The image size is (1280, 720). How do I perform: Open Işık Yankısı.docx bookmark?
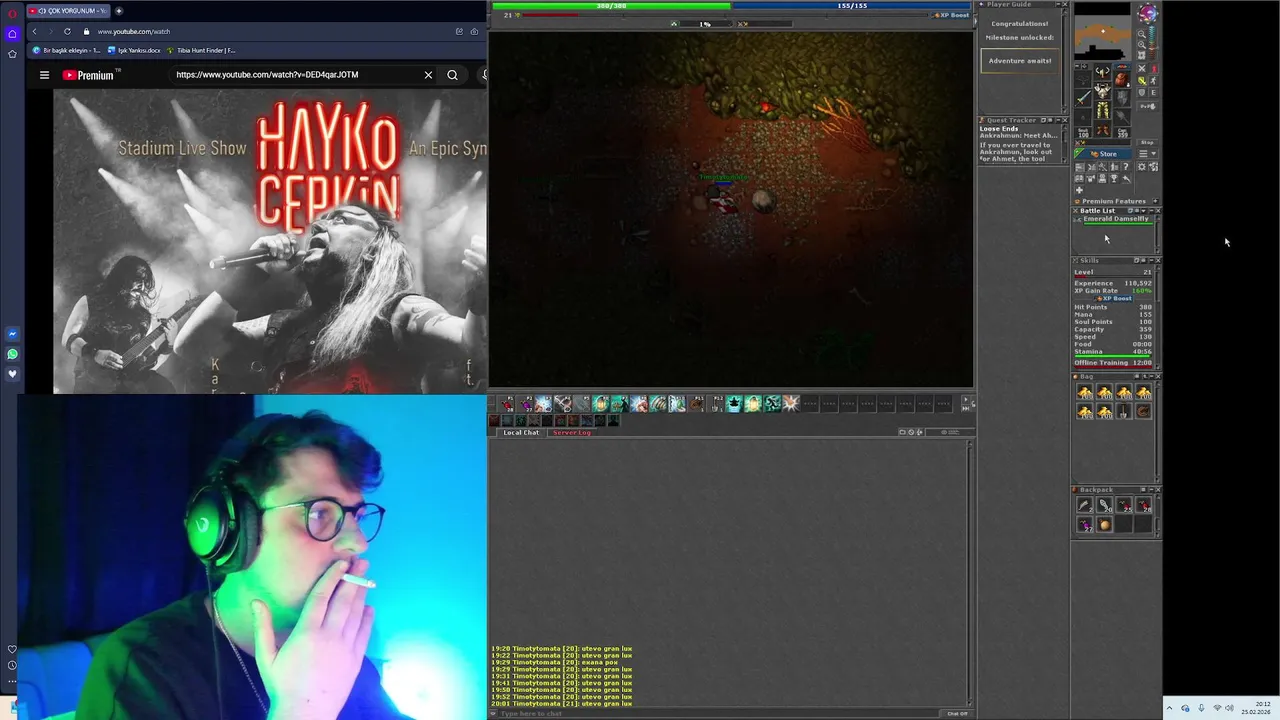pyautogui.click(x=134, y=50)
